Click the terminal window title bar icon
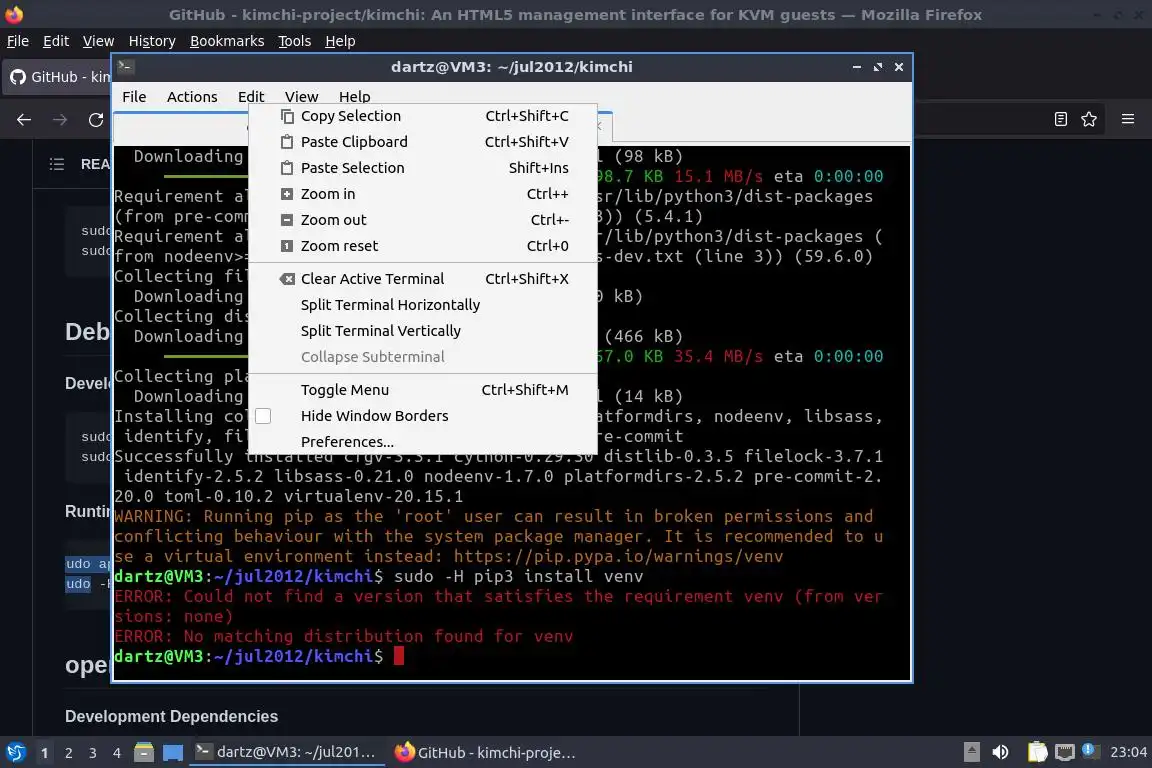The height and width of the screenshot is (768, 1152). click(x=125, y=67)
